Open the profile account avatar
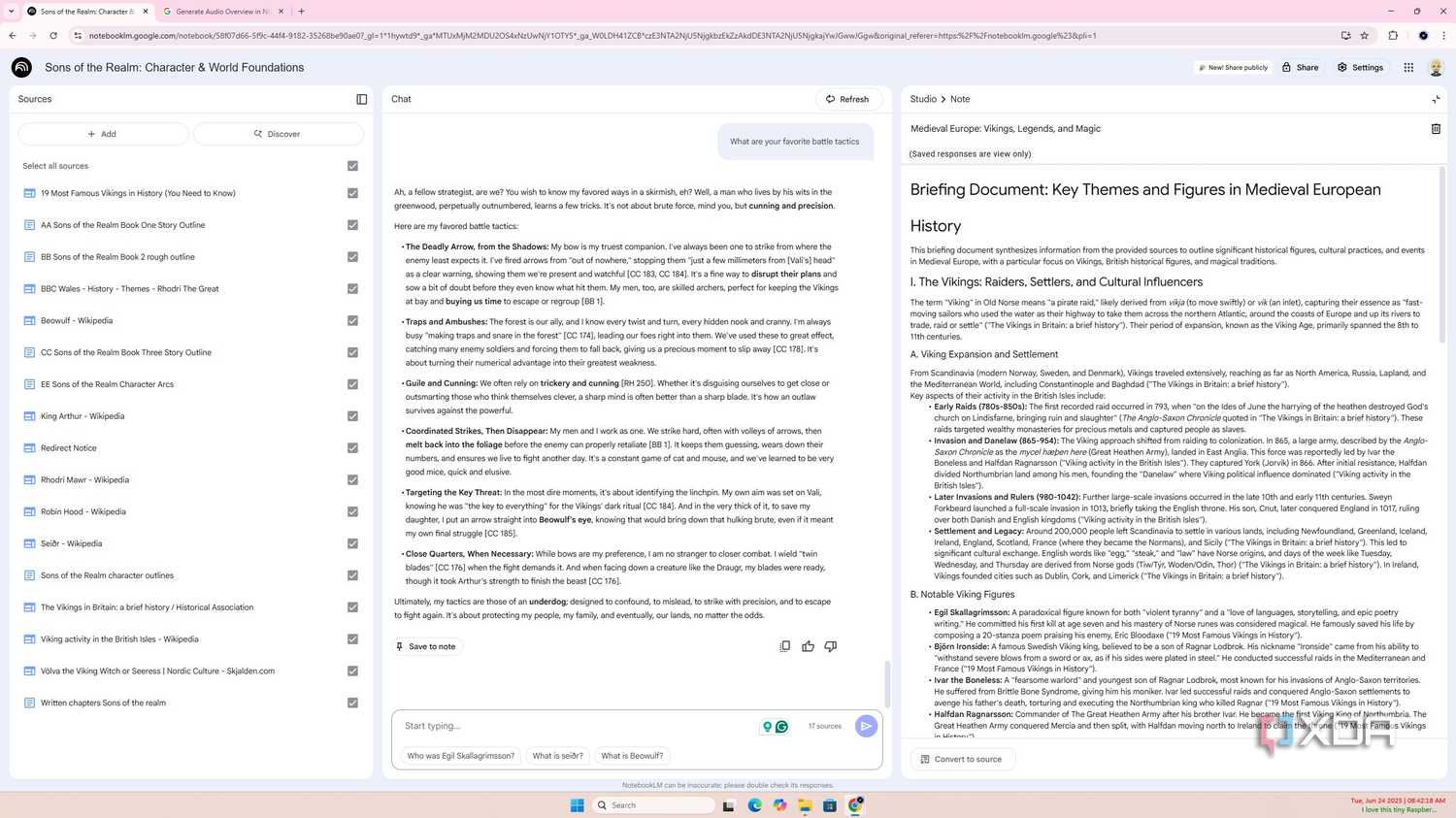Image resolution: width=1456 pixels, height=818 pixels. pyautogui.click(x=1436, y=67)
